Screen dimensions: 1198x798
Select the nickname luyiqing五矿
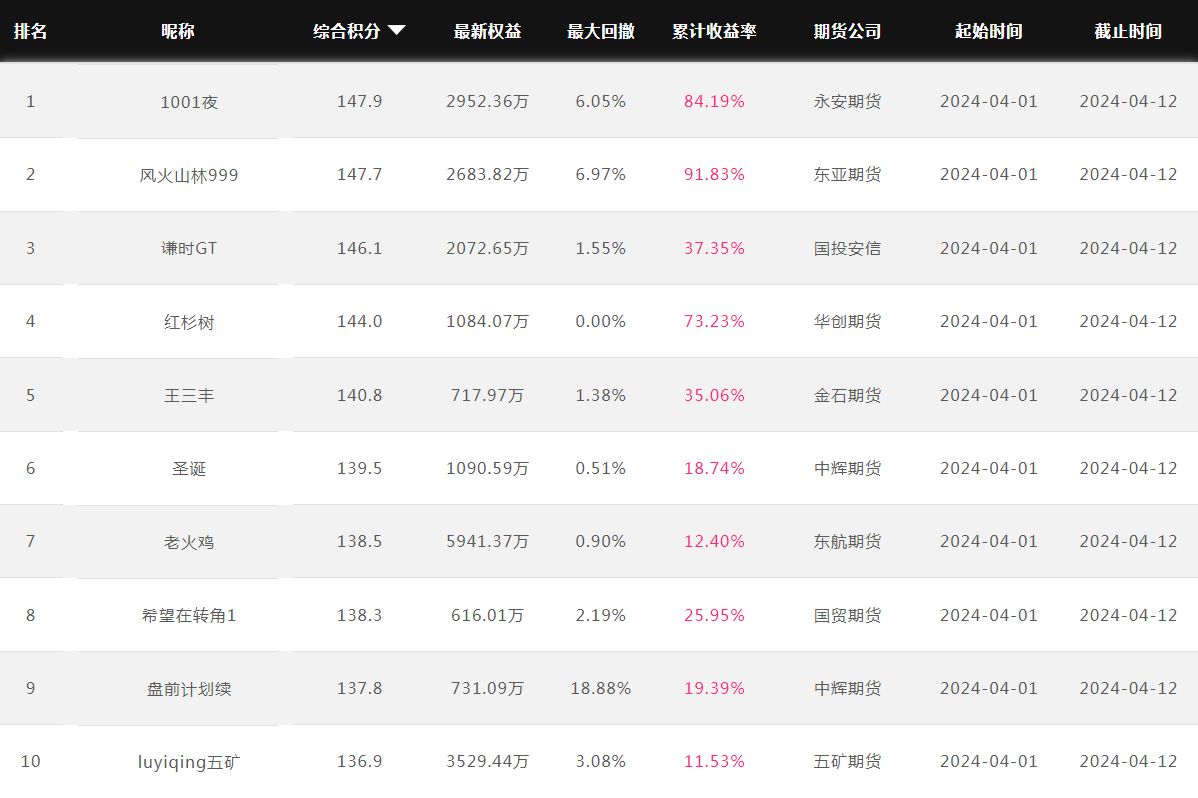(x=189, y=762)
